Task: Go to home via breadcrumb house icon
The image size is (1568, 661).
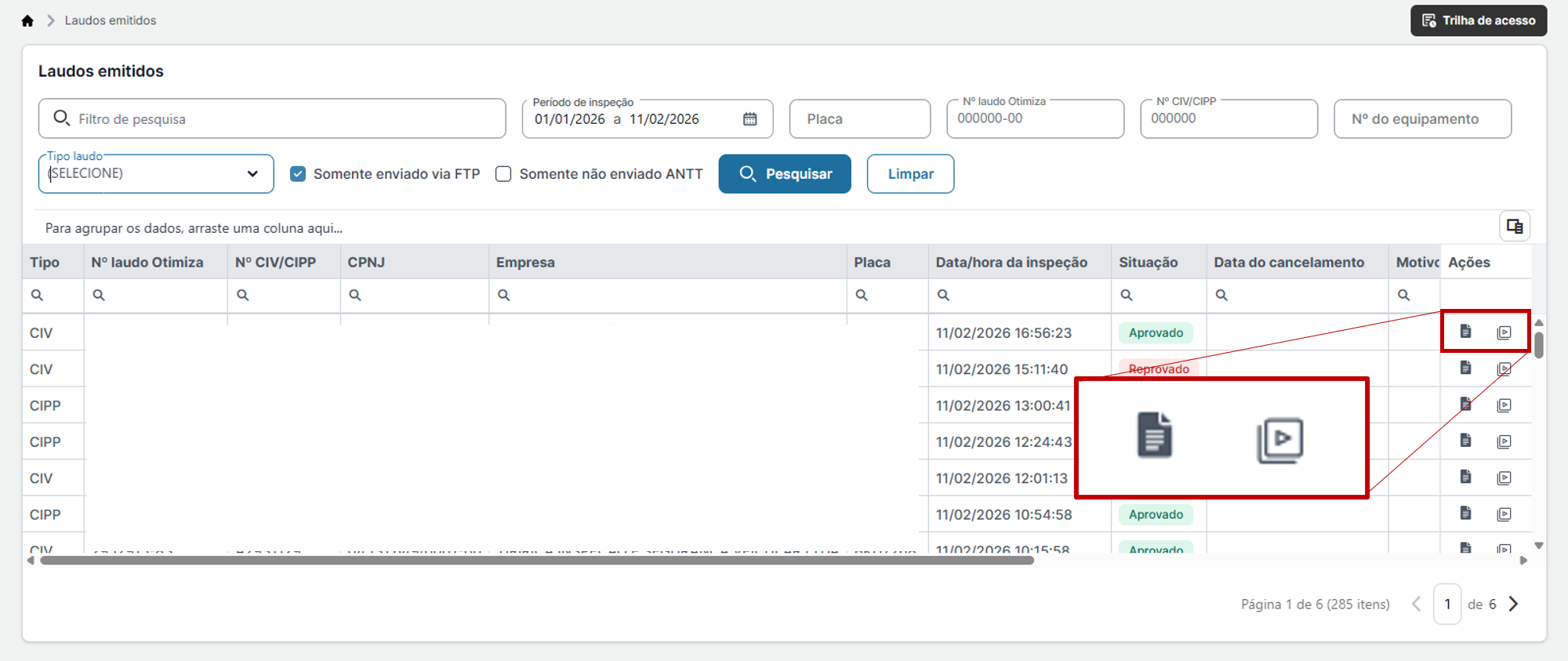Action: tap(27, 20)
